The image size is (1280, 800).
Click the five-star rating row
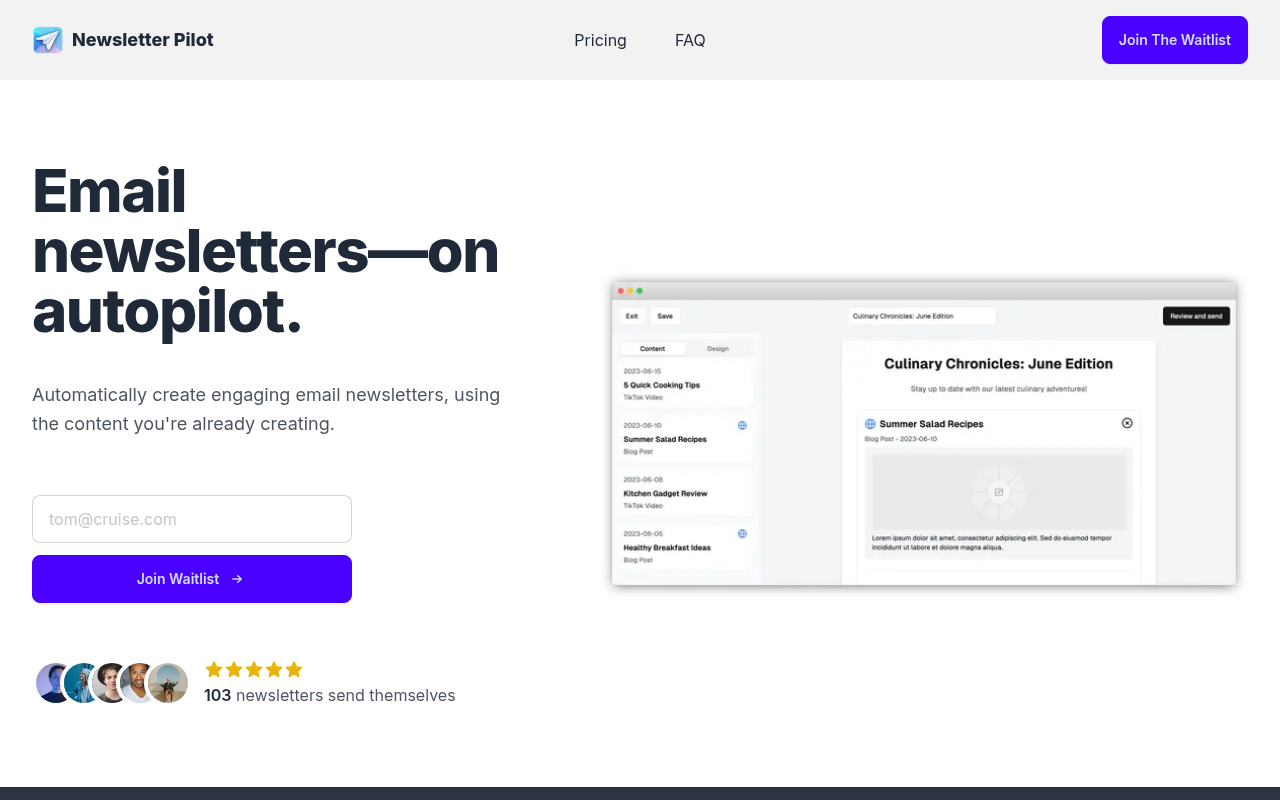click(x=253, y=669)
